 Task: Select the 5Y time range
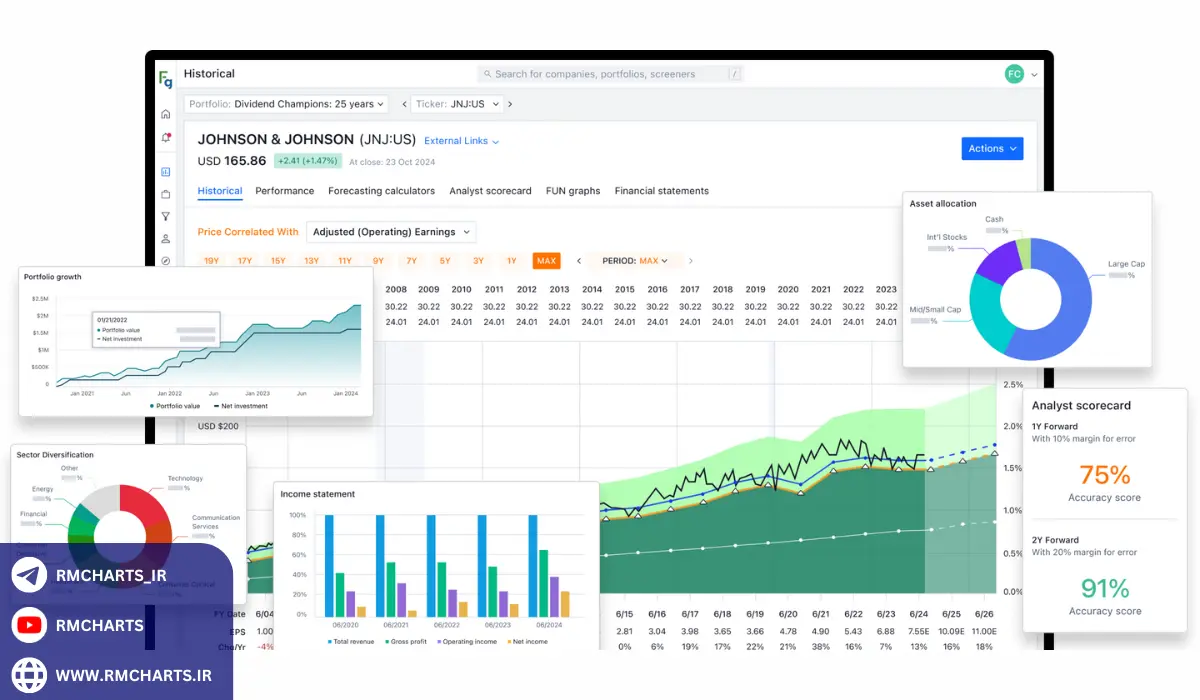pos(445,261)
